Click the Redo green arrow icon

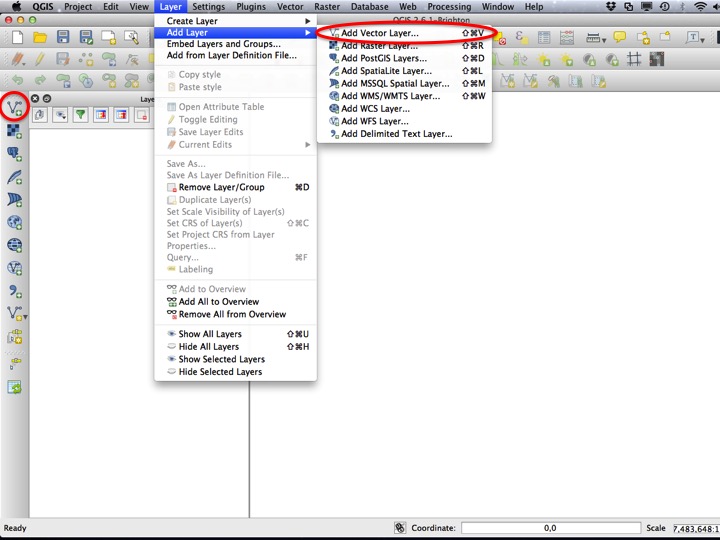tap(40, 80)
